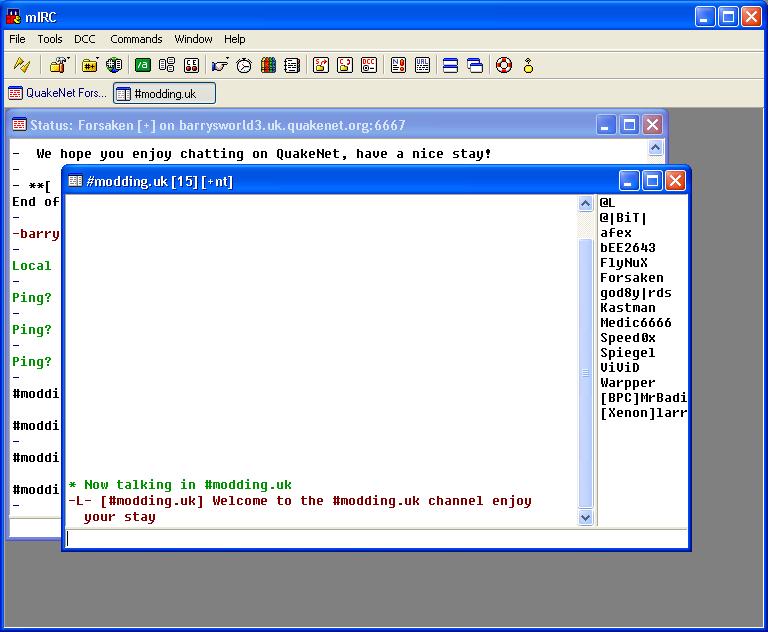Open the Notify list icon
Viewport: 768px width, 632px height.
coord(398,65)
